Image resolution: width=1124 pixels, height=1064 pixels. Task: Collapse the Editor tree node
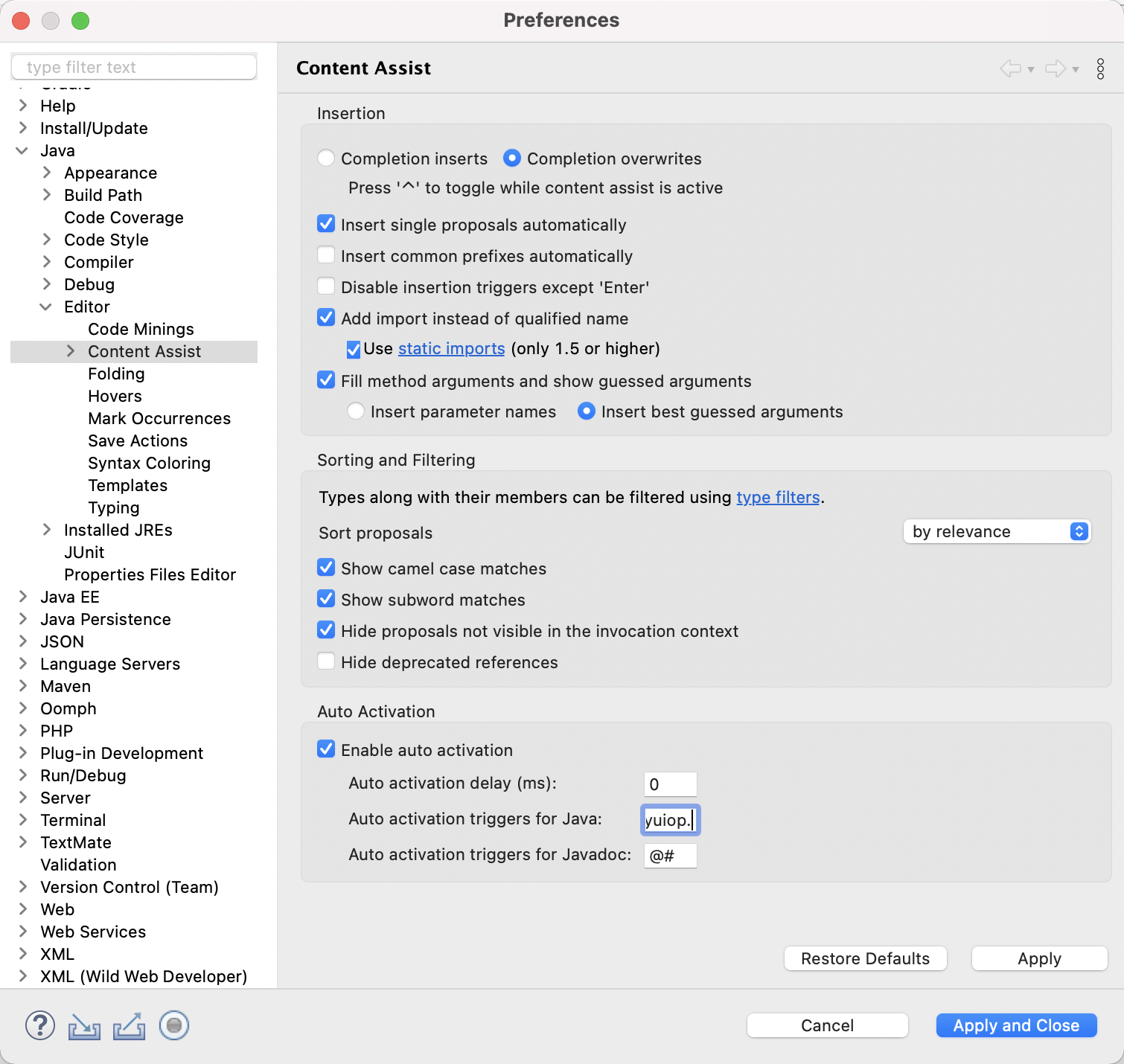(46, 307)
